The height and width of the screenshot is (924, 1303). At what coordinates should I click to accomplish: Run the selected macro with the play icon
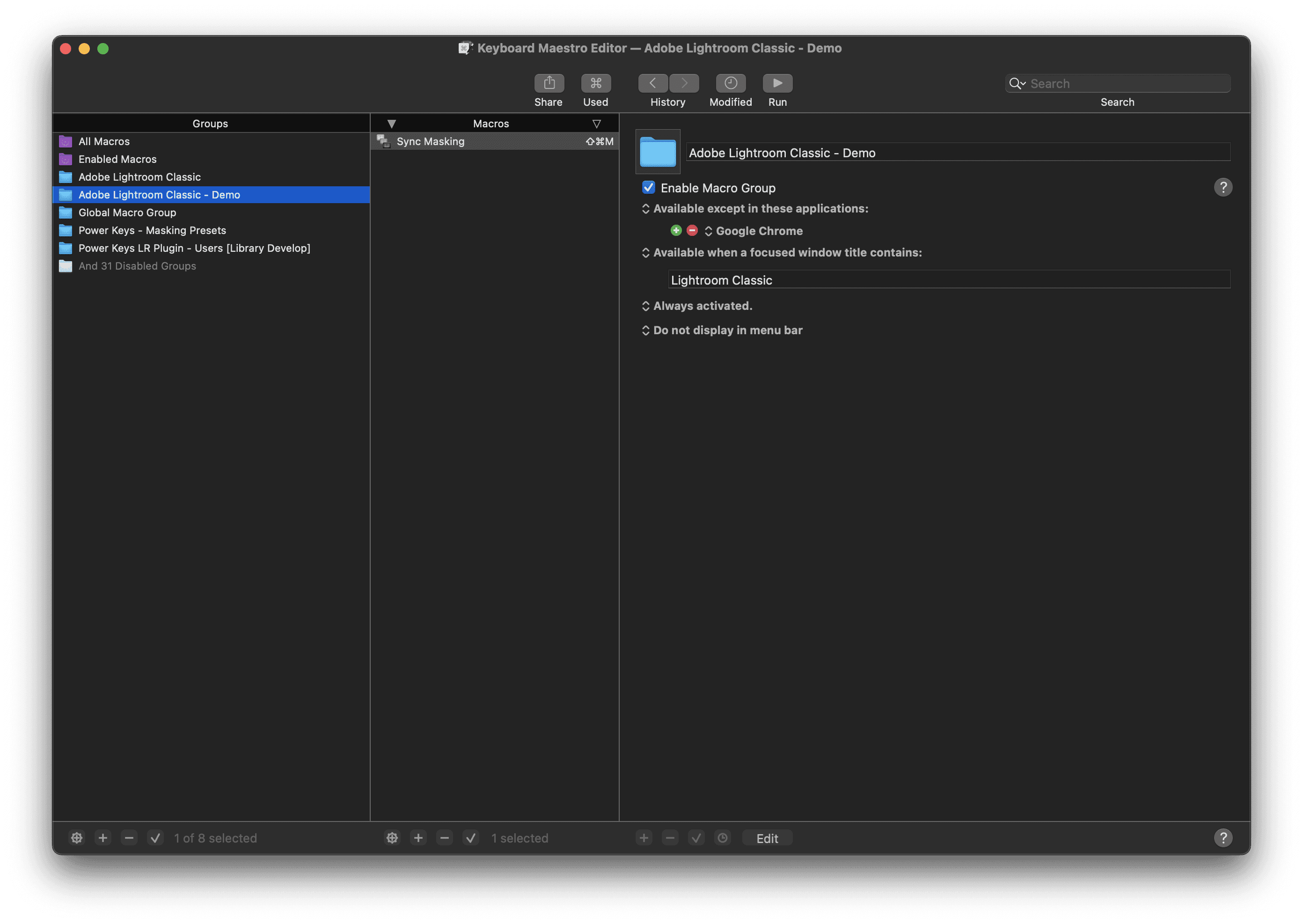click(777, 83)
